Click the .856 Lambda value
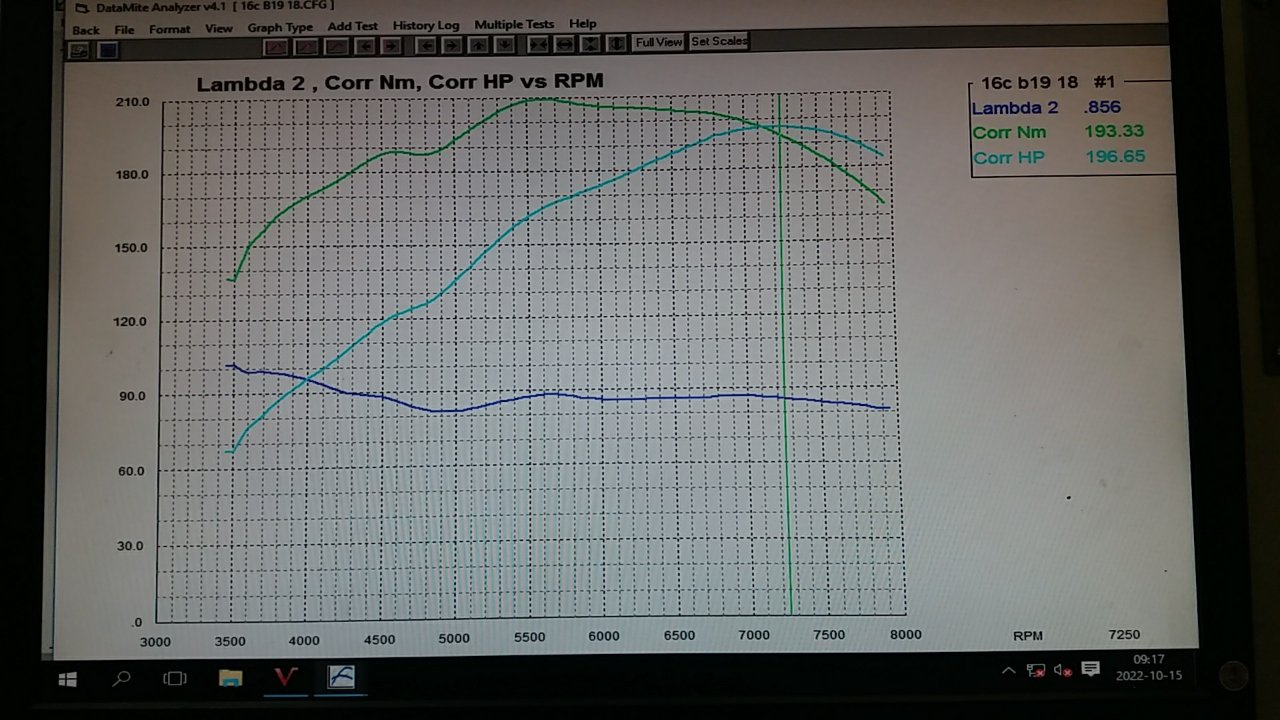 1102,107
